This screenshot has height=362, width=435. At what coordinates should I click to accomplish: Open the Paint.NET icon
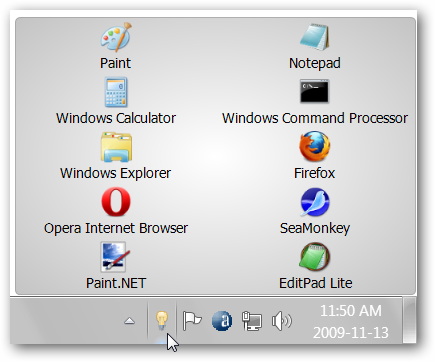[x=115, y=257]
